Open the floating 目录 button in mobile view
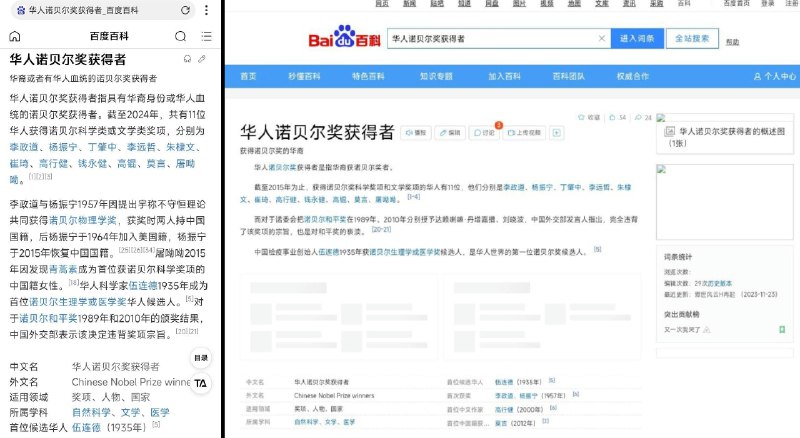 tap(201, 358)
